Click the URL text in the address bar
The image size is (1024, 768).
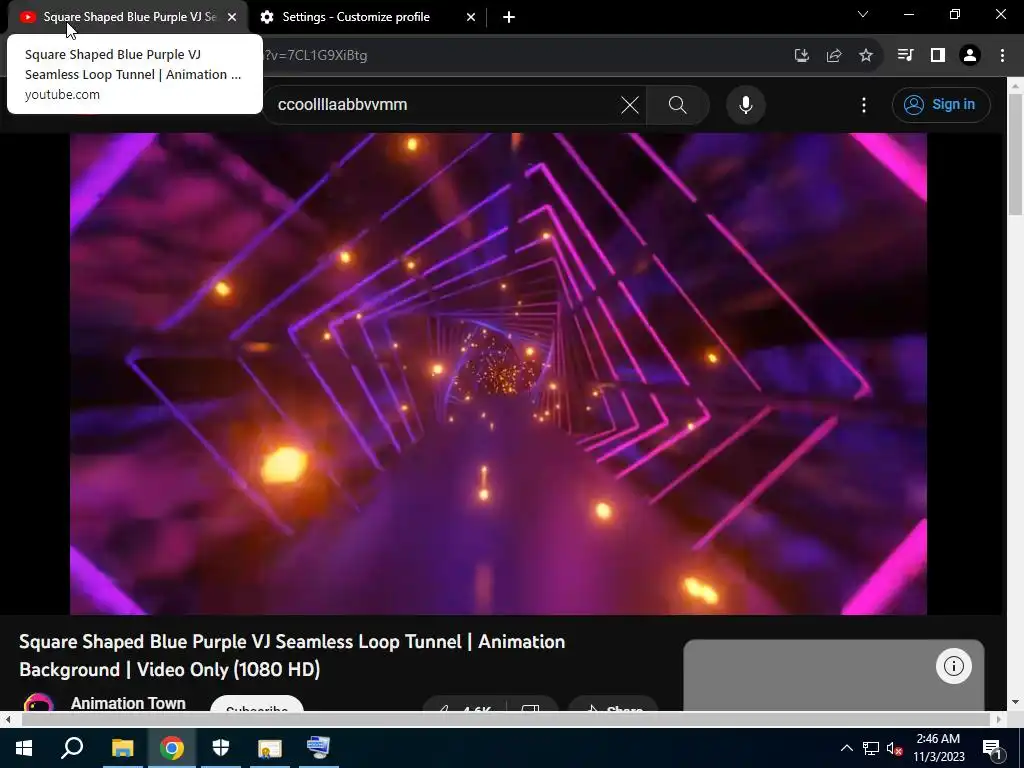click(315, 56)
